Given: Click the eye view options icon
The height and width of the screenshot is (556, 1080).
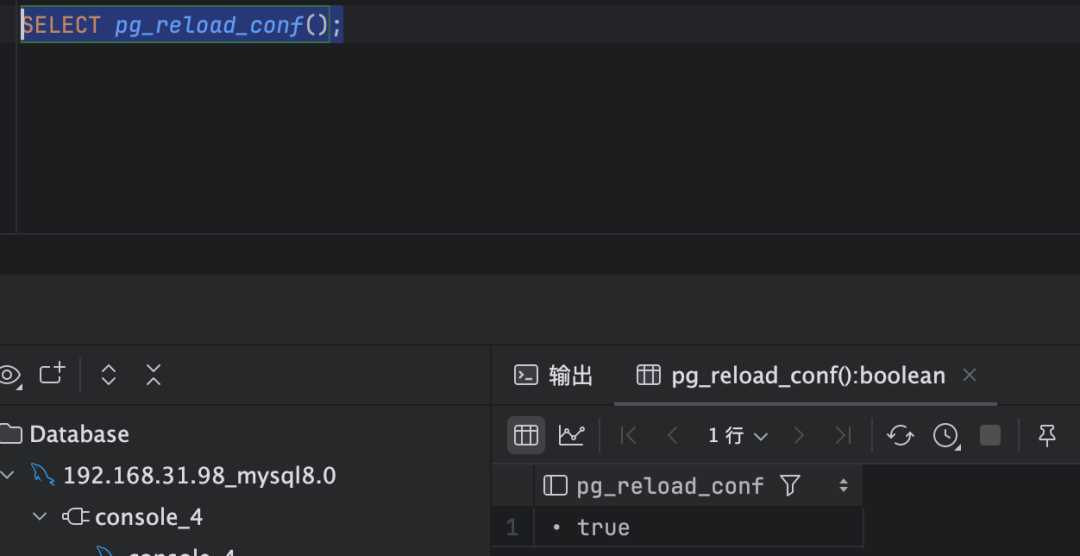Looking at the screenshot, I should tap(10, 375).
